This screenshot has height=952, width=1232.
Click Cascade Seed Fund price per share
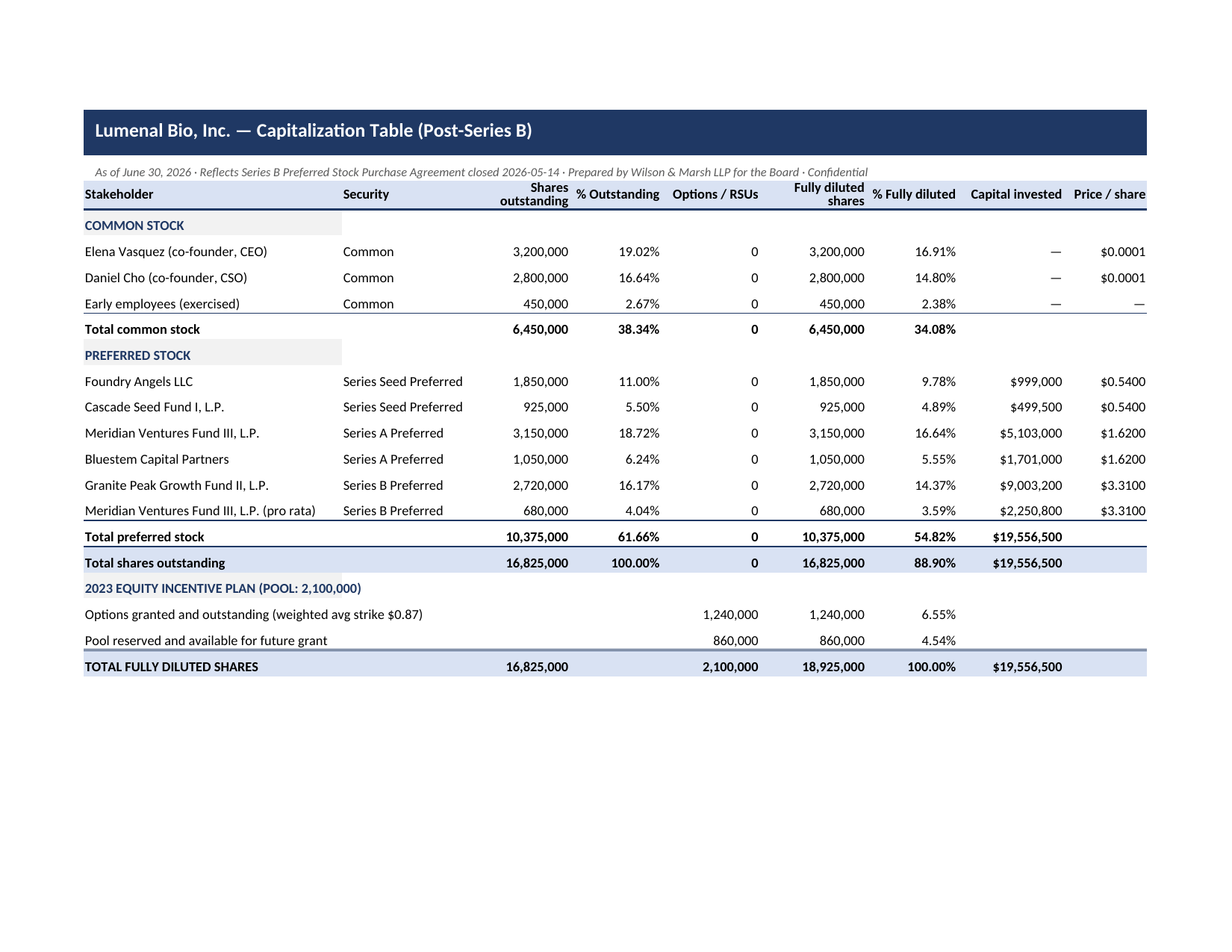point(1122,407)
